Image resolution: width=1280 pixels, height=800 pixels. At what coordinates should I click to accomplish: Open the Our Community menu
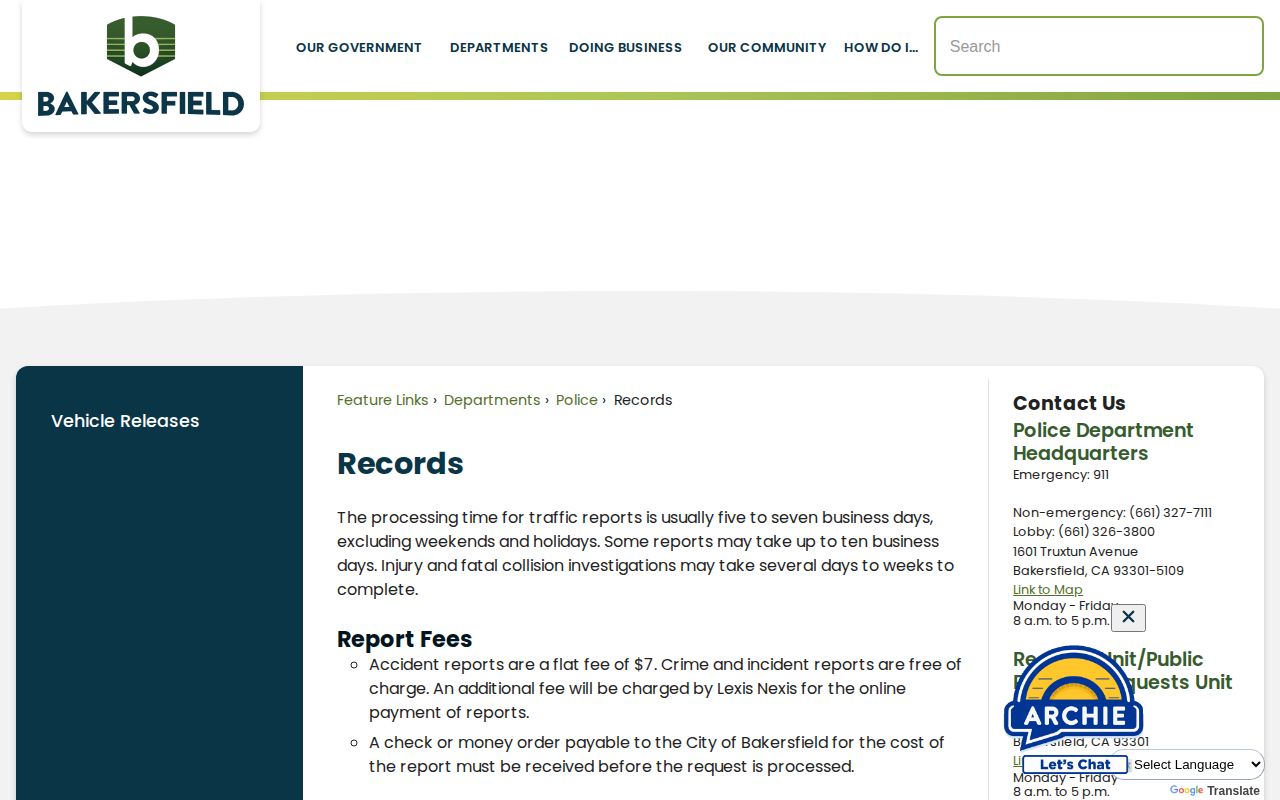tap(767, 47)
